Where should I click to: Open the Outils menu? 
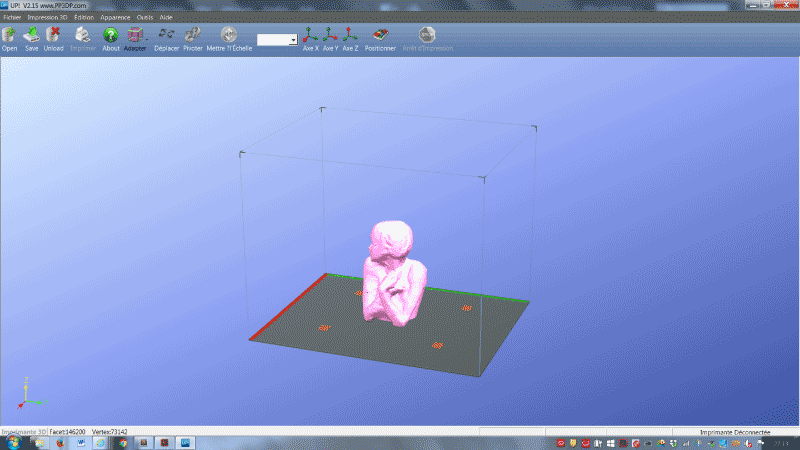(145, 17)
